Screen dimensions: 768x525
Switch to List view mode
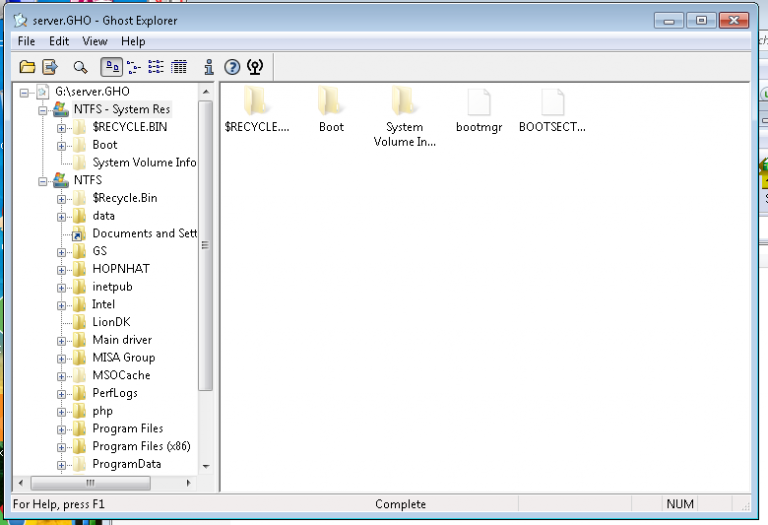[156, 67]
